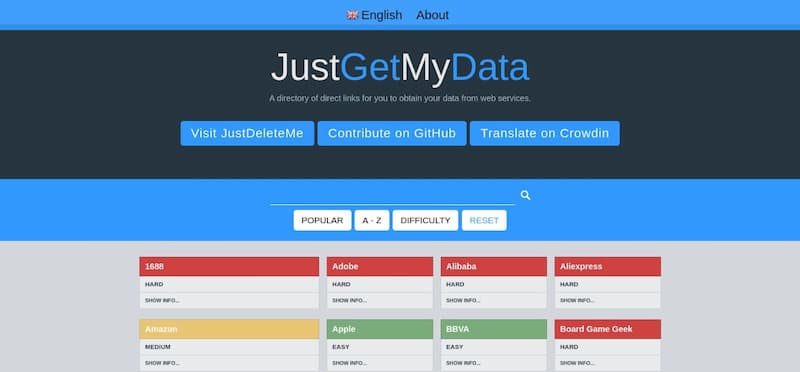
Task: Open the Apple green header link
Action: 380,329
